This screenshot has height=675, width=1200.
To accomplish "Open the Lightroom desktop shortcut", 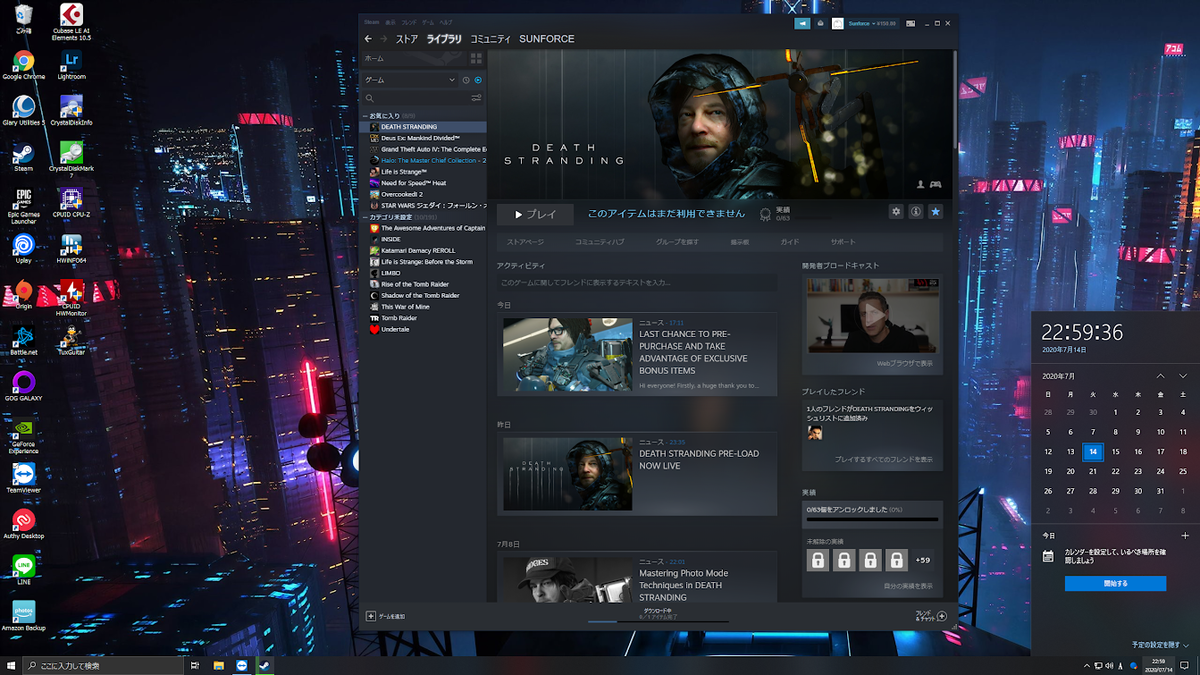I will (x=70, y=65).
